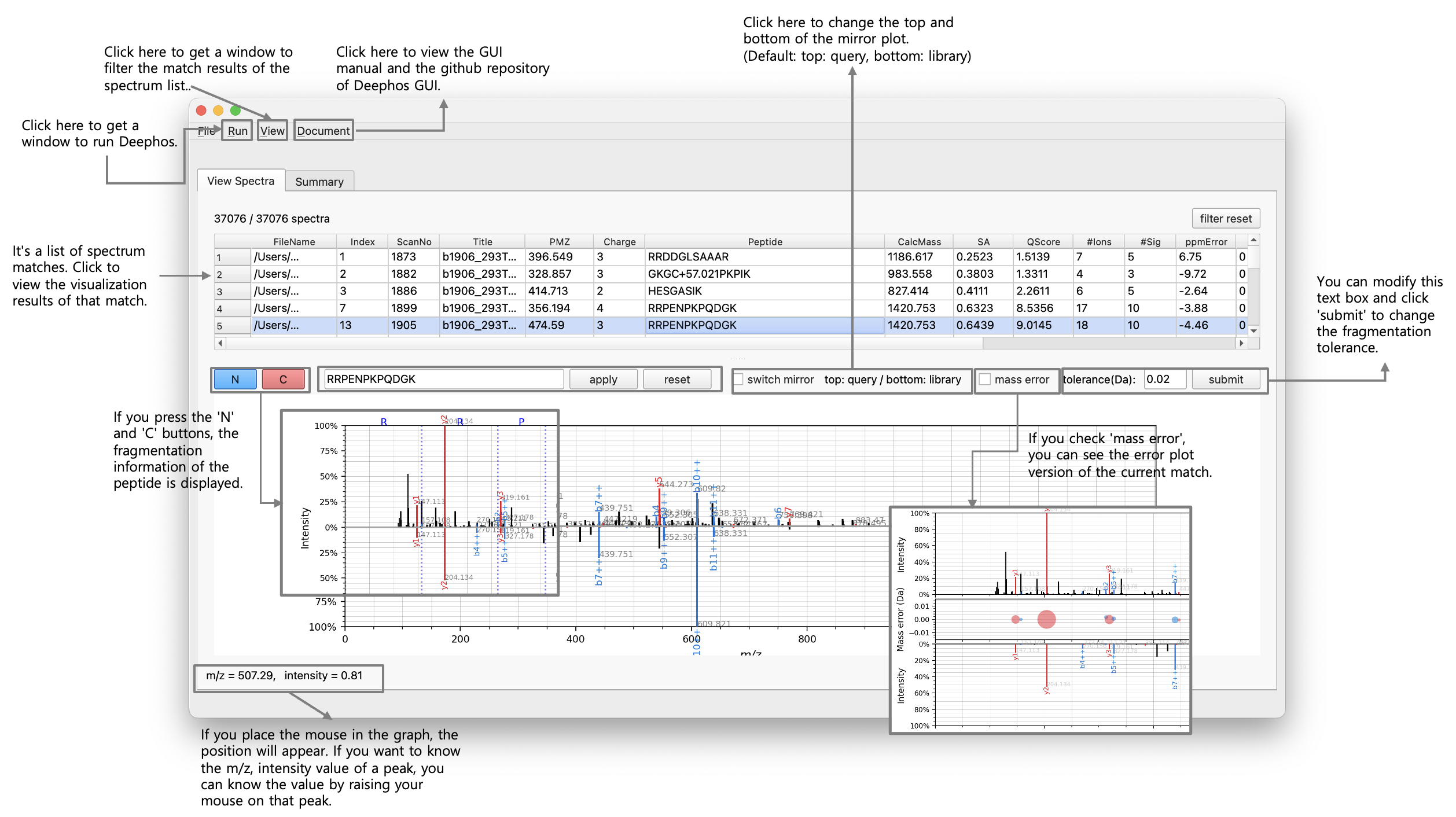Open the View menu

(x=272, y=131)
